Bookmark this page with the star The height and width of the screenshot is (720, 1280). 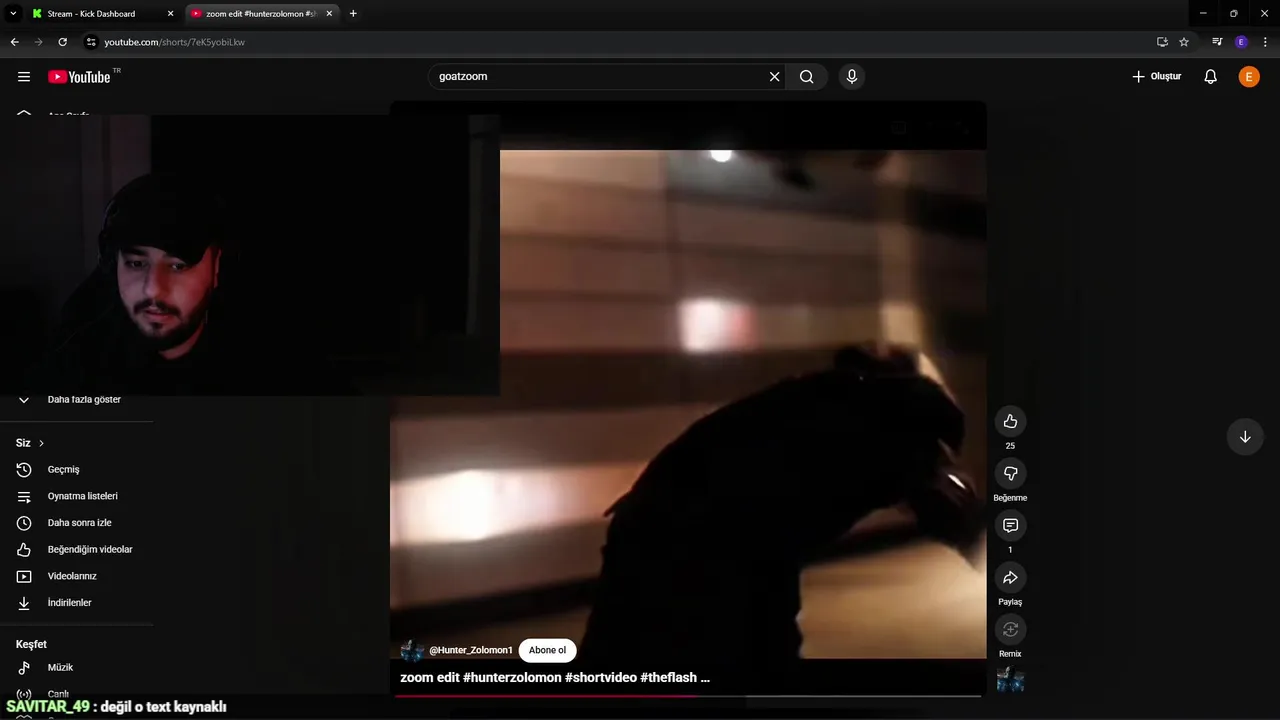pyautogui.click(x=1184, y=42)
